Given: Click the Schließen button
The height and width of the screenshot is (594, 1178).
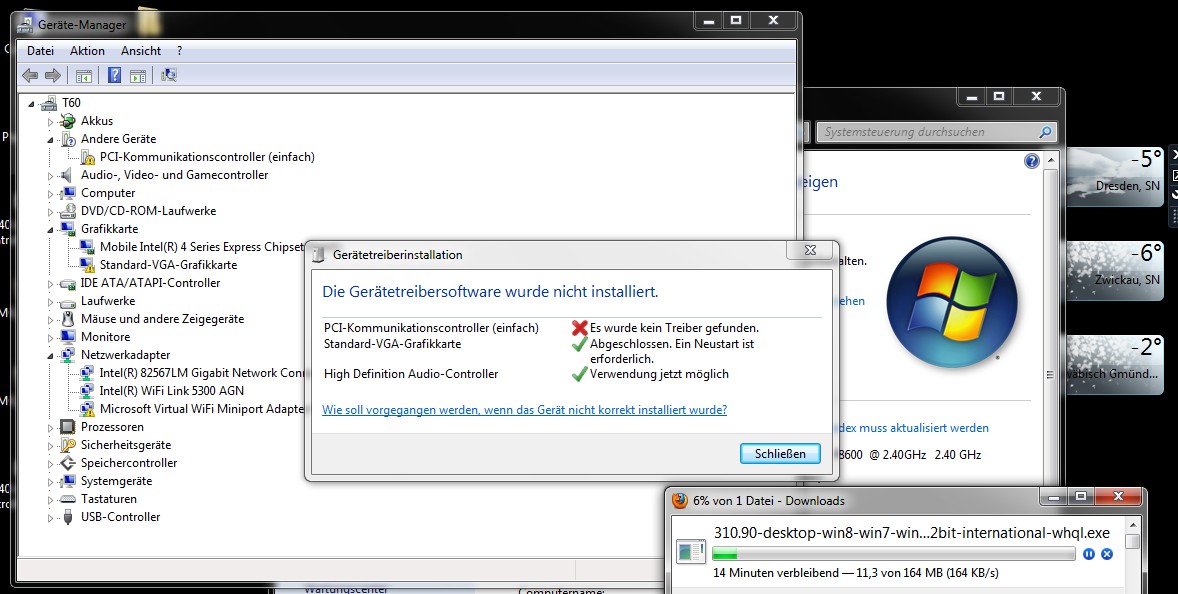Looking at the screenshot, I should pyautogui.click(x=780, y=454).
